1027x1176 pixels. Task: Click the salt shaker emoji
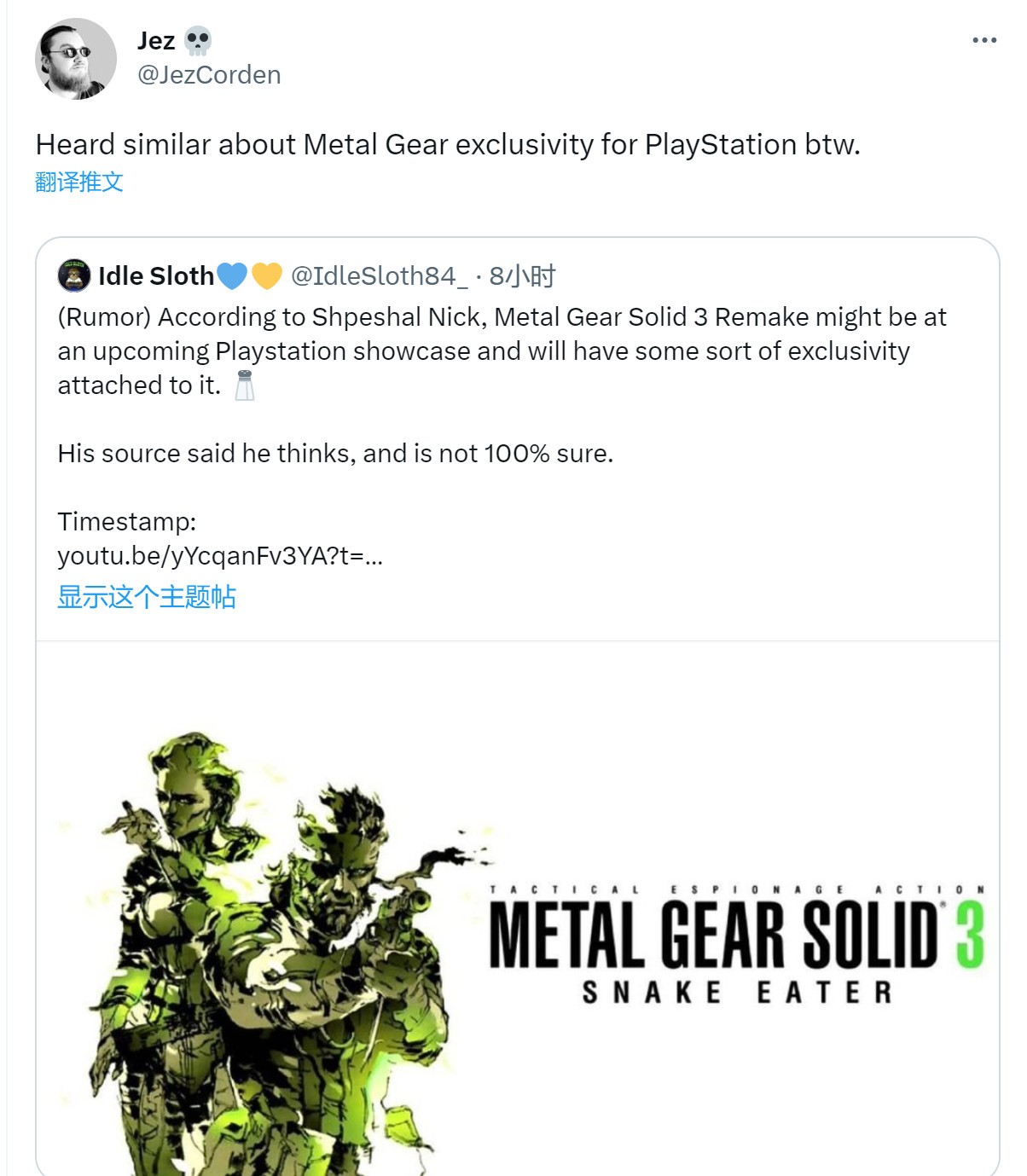click(245, 385)
